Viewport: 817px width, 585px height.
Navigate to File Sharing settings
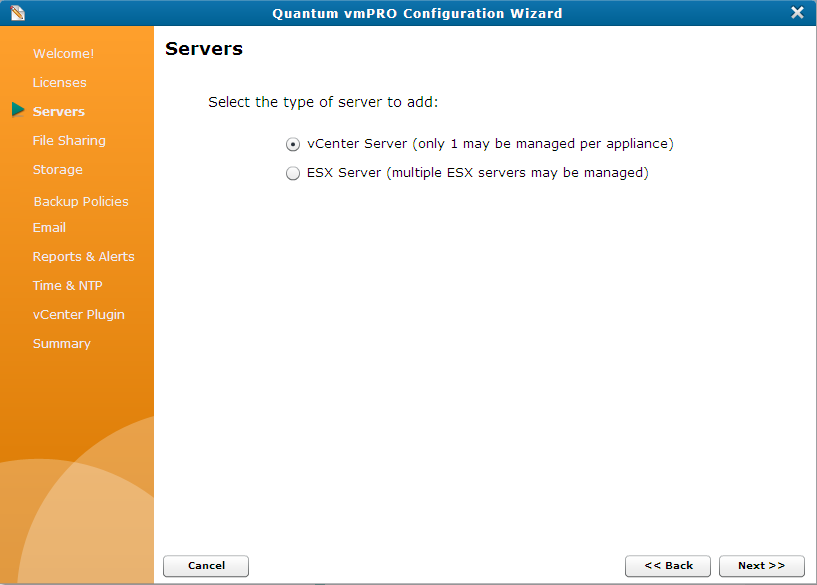(x=69, y=140)
